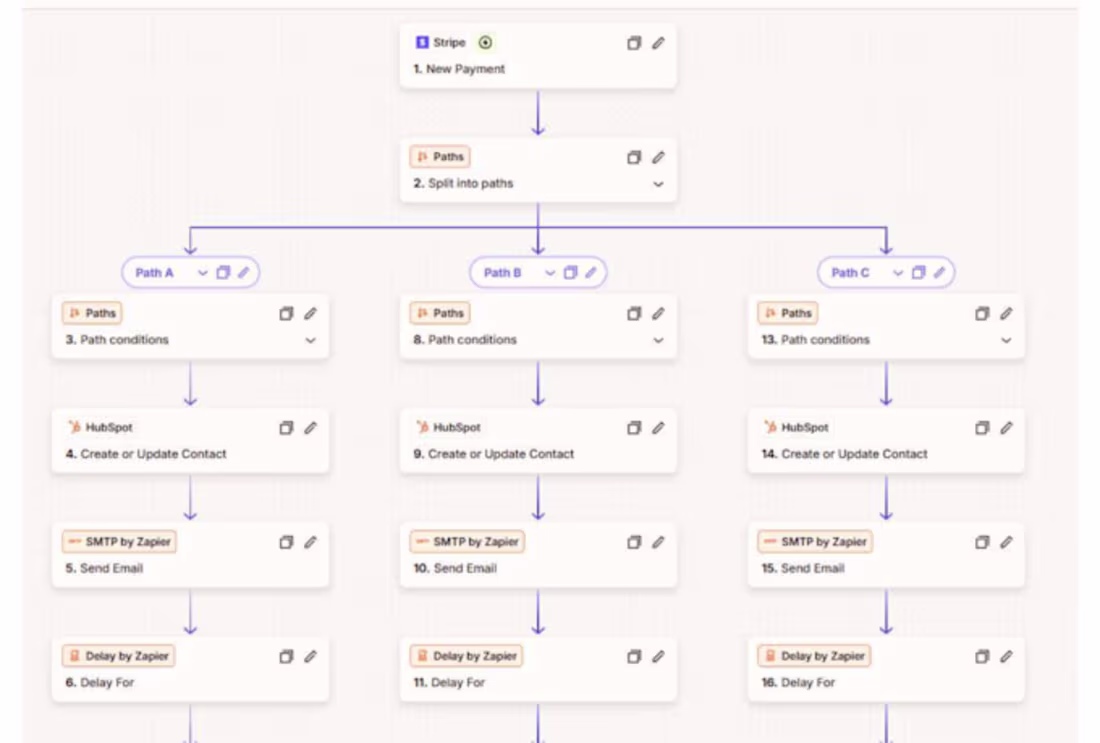Viewport: 1100px width, 743px height.
Task: Click the Paths icon on Split into paths step
Action: [x=423, y=156]
